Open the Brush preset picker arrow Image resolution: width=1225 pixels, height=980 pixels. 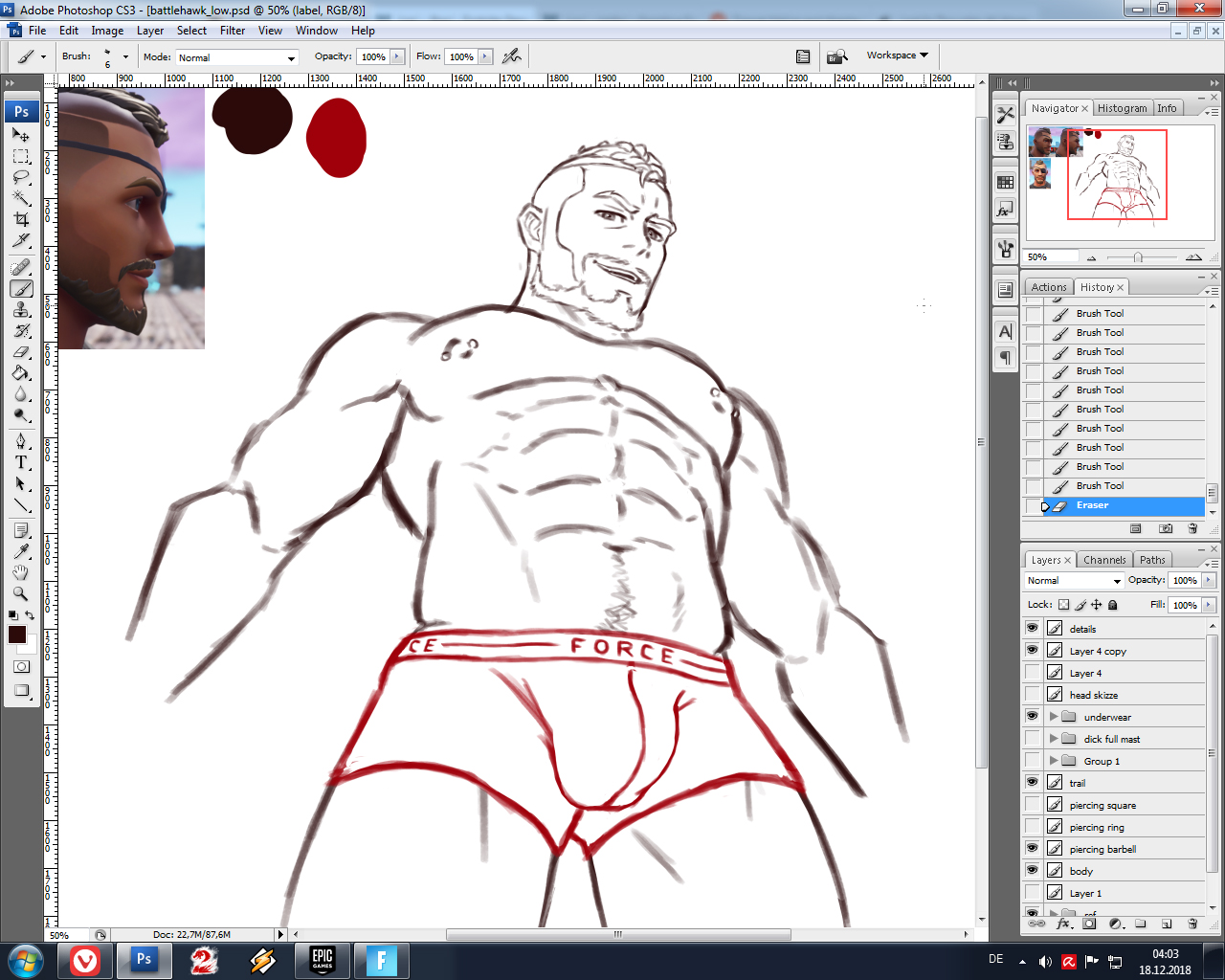125,56
